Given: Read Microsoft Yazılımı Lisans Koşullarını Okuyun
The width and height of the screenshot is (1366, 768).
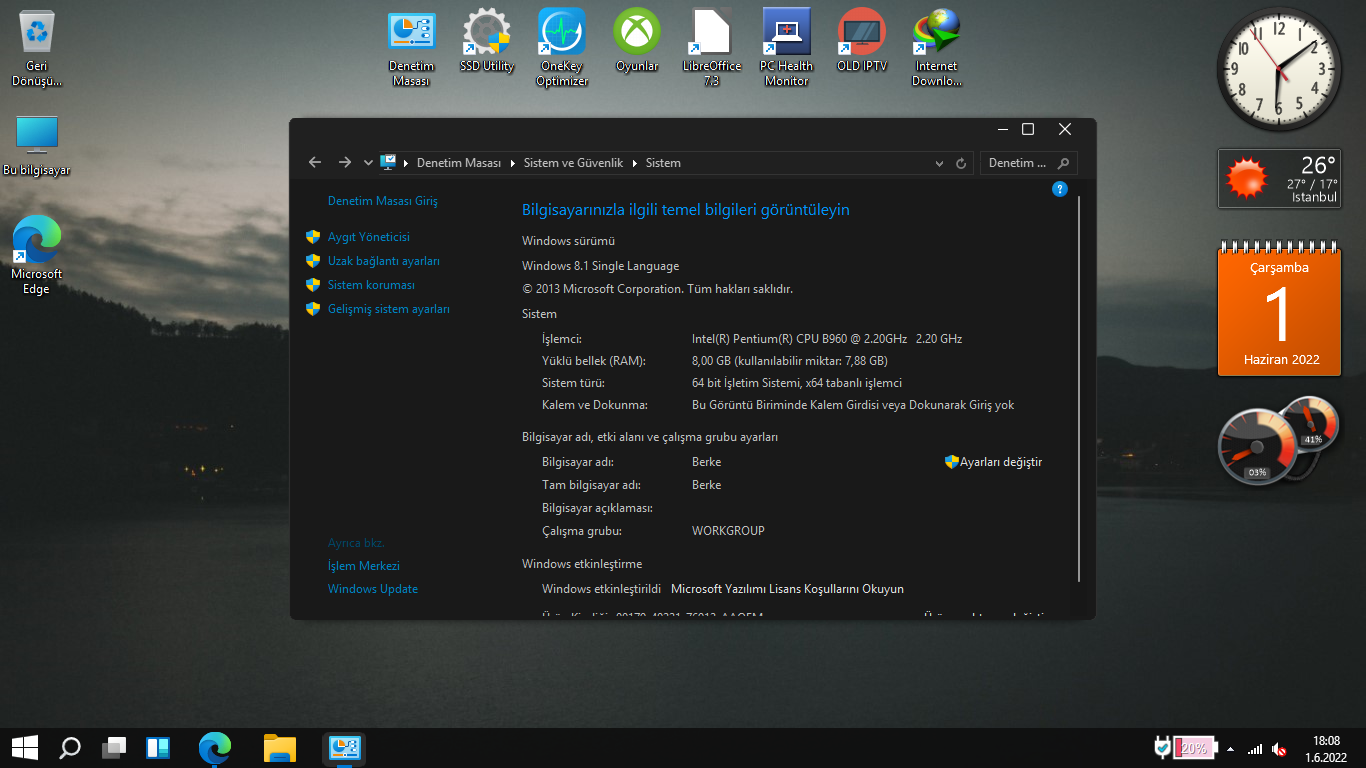Looking at the screenshot, I should 787,589.
